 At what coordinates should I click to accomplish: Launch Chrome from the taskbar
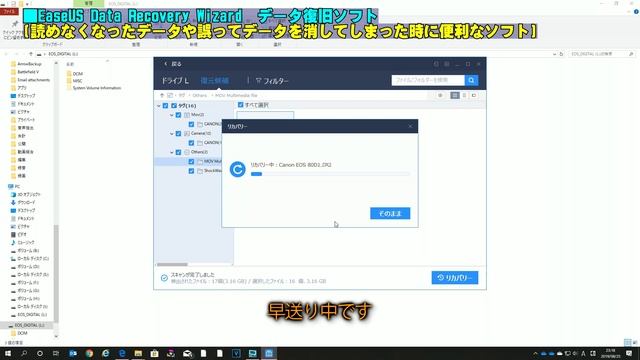click(x=89, y=353)
